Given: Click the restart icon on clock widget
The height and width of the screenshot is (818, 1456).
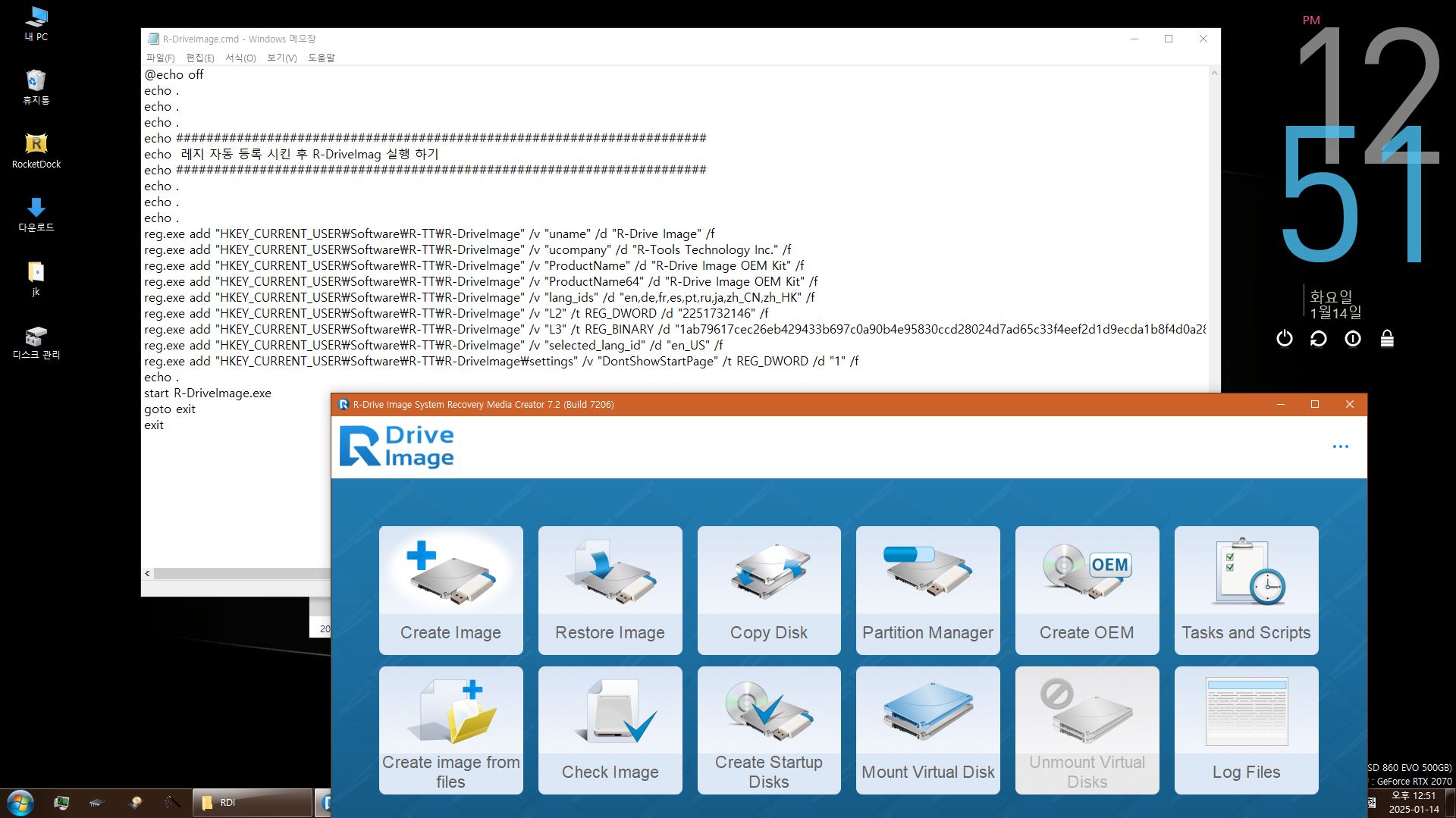Looking at the screenshot, I should pos(1318,338).
